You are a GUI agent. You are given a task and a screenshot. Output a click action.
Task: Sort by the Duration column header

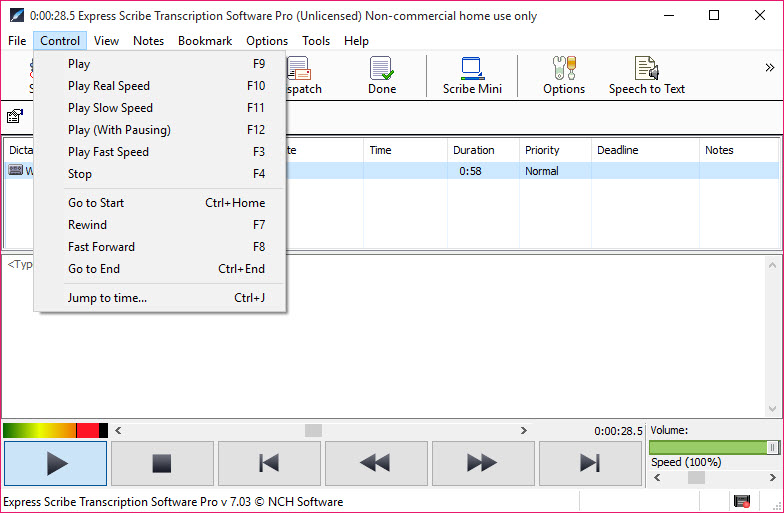[484, 150]
